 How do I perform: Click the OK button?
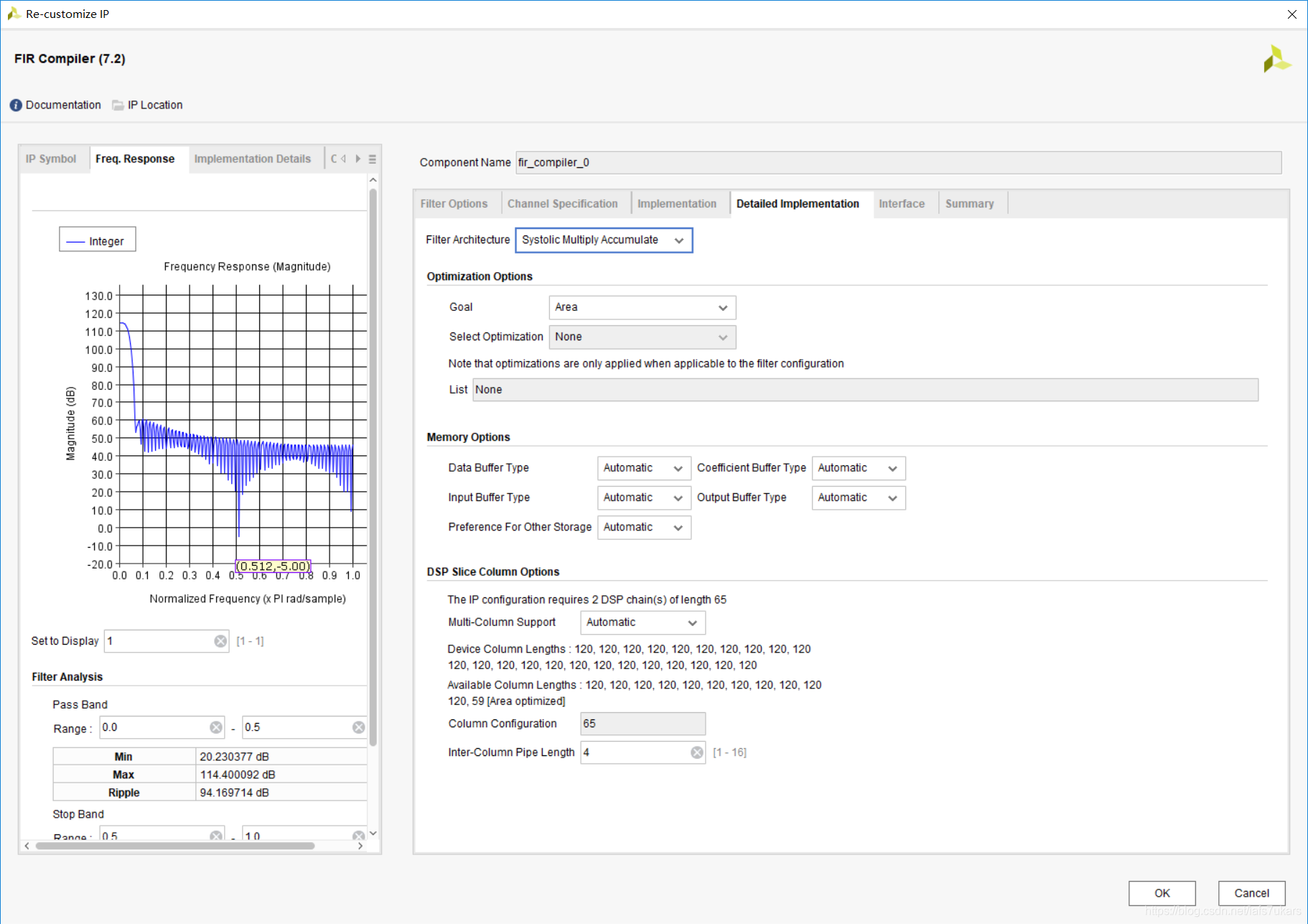point(1162,893)
